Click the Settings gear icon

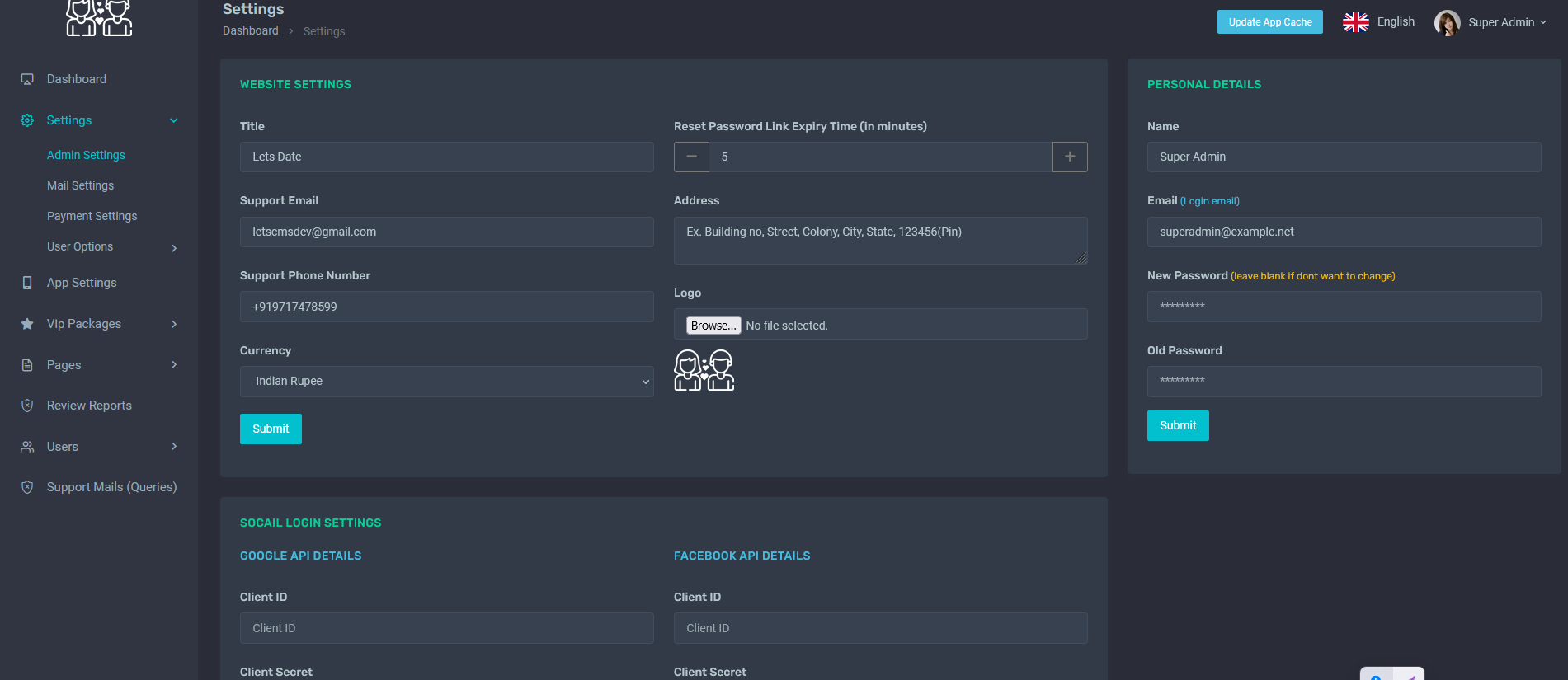(27, 120)
